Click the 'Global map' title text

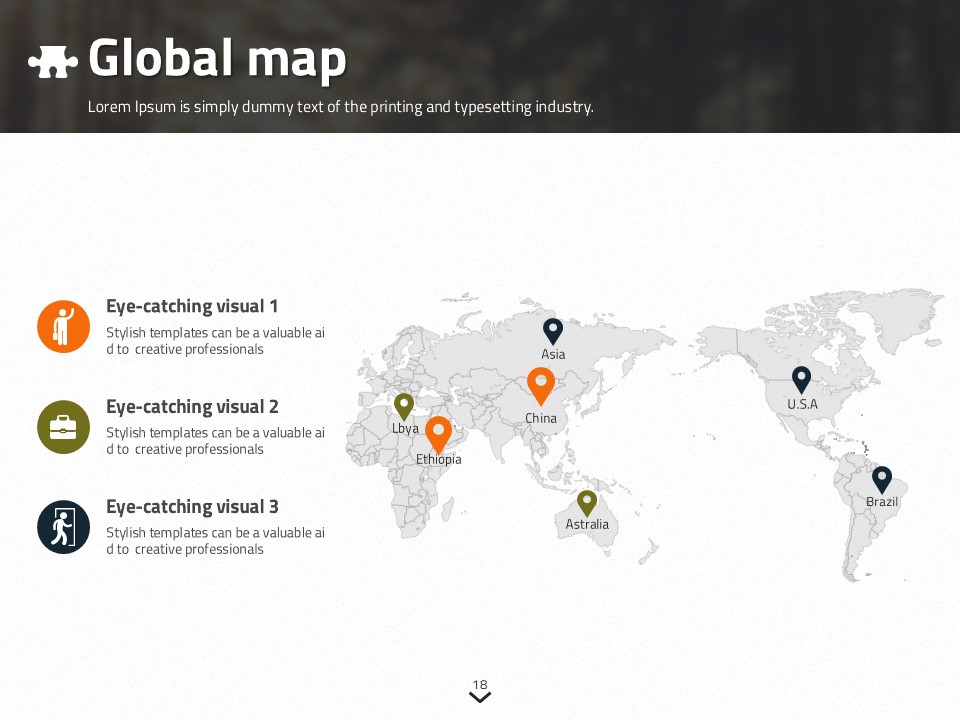[217, 59]
